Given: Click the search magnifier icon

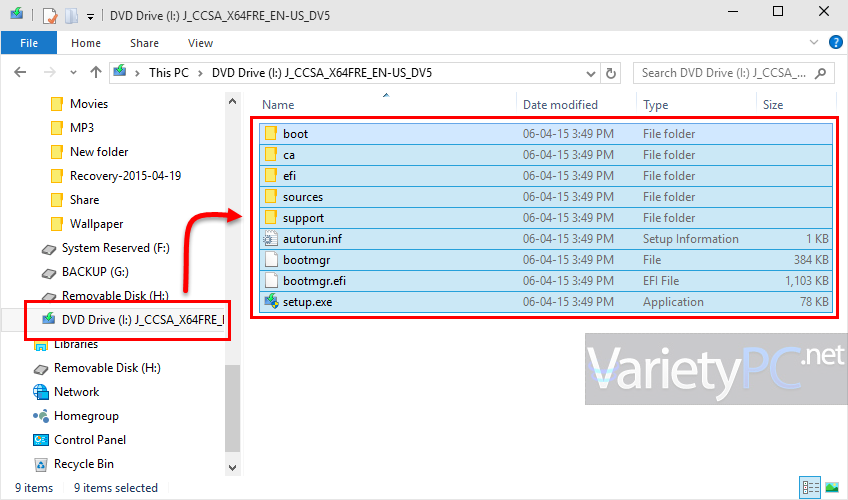Looking at the screenshot, I should [x=820, y=73].
